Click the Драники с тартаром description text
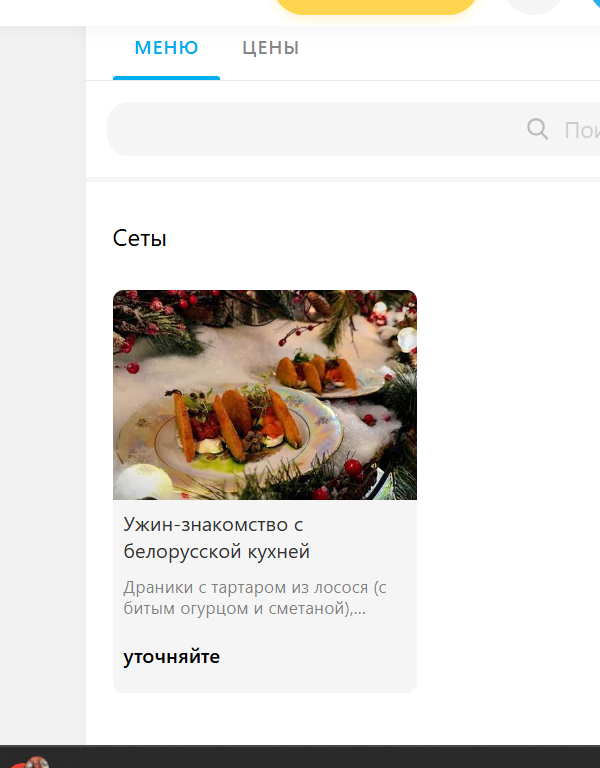Image resolution: width=600 pixels, height=768 pixels. point(255,598)
